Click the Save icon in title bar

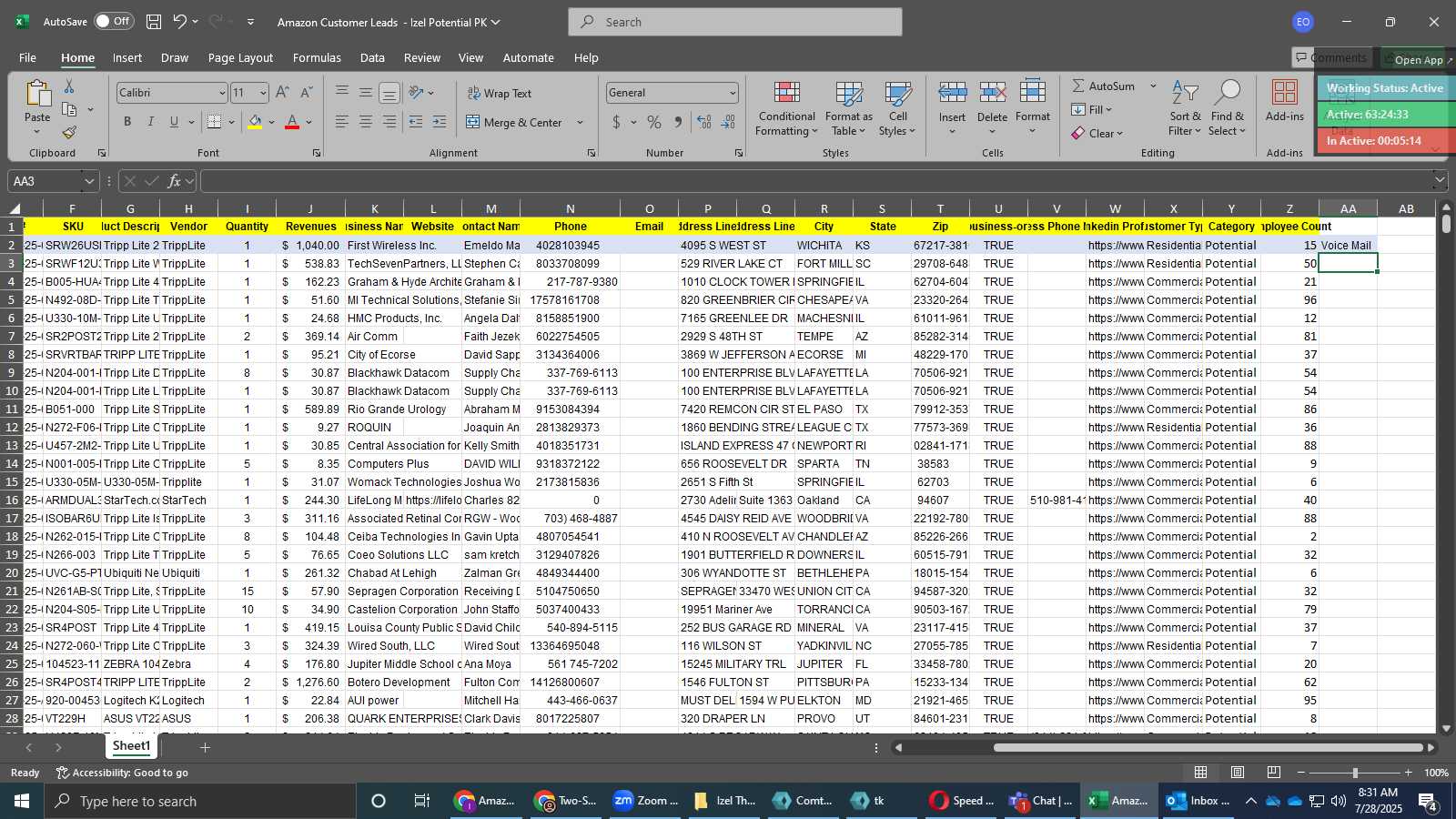coord(154,22)
